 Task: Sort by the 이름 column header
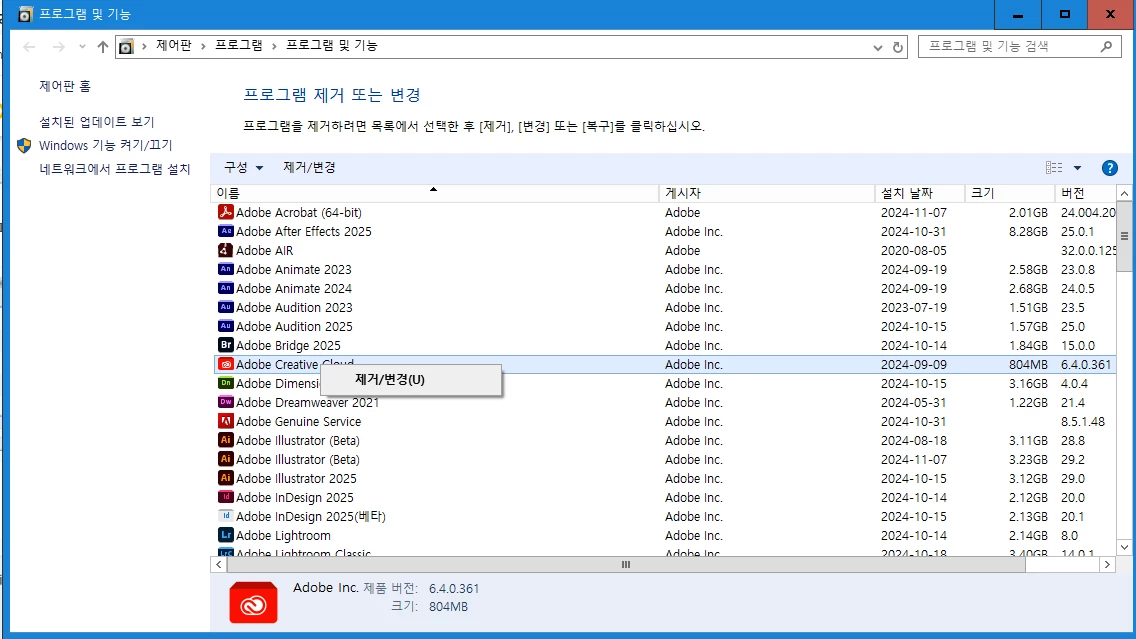click(434, 193)
